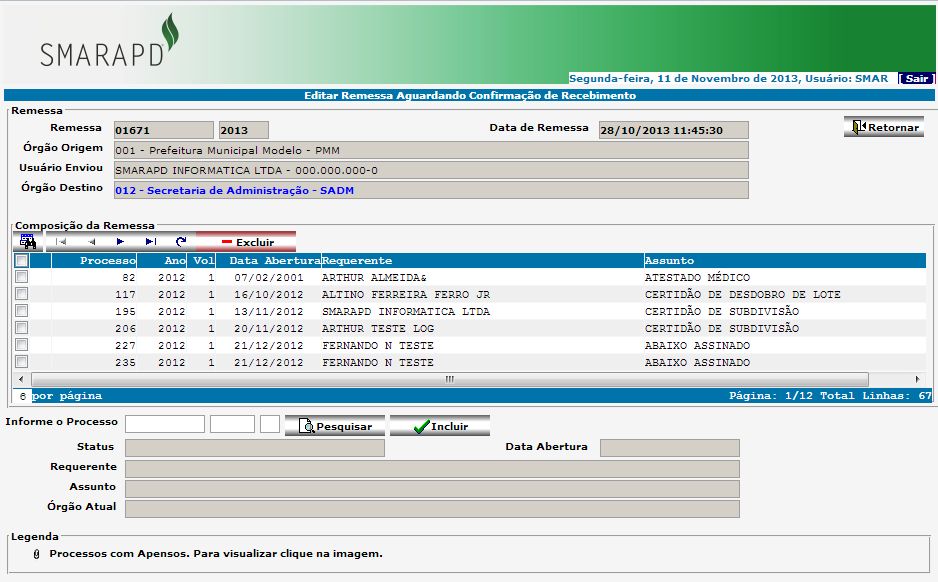Screen dimensions: 938x582
Task: Click the Incluir button
Action: 440,426
